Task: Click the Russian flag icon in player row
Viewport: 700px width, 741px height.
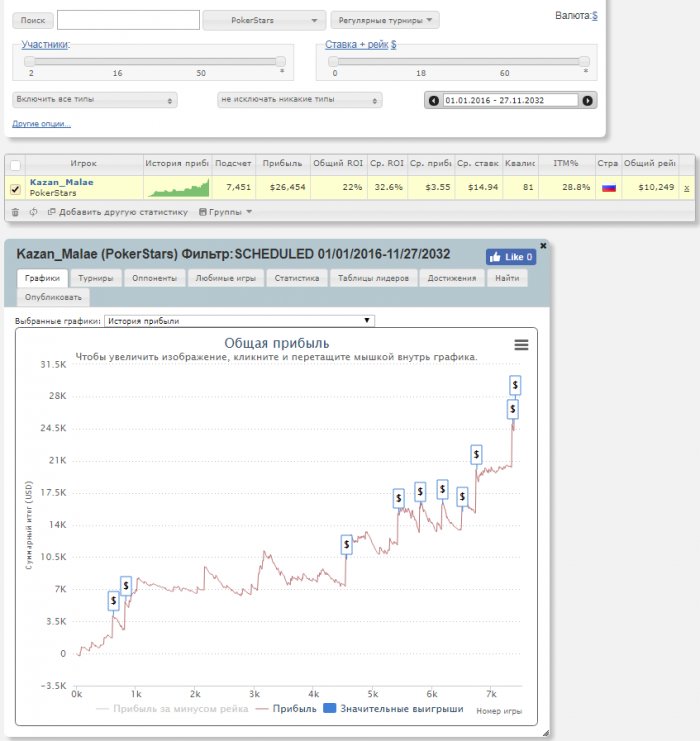Action: [x=608, y=187]
